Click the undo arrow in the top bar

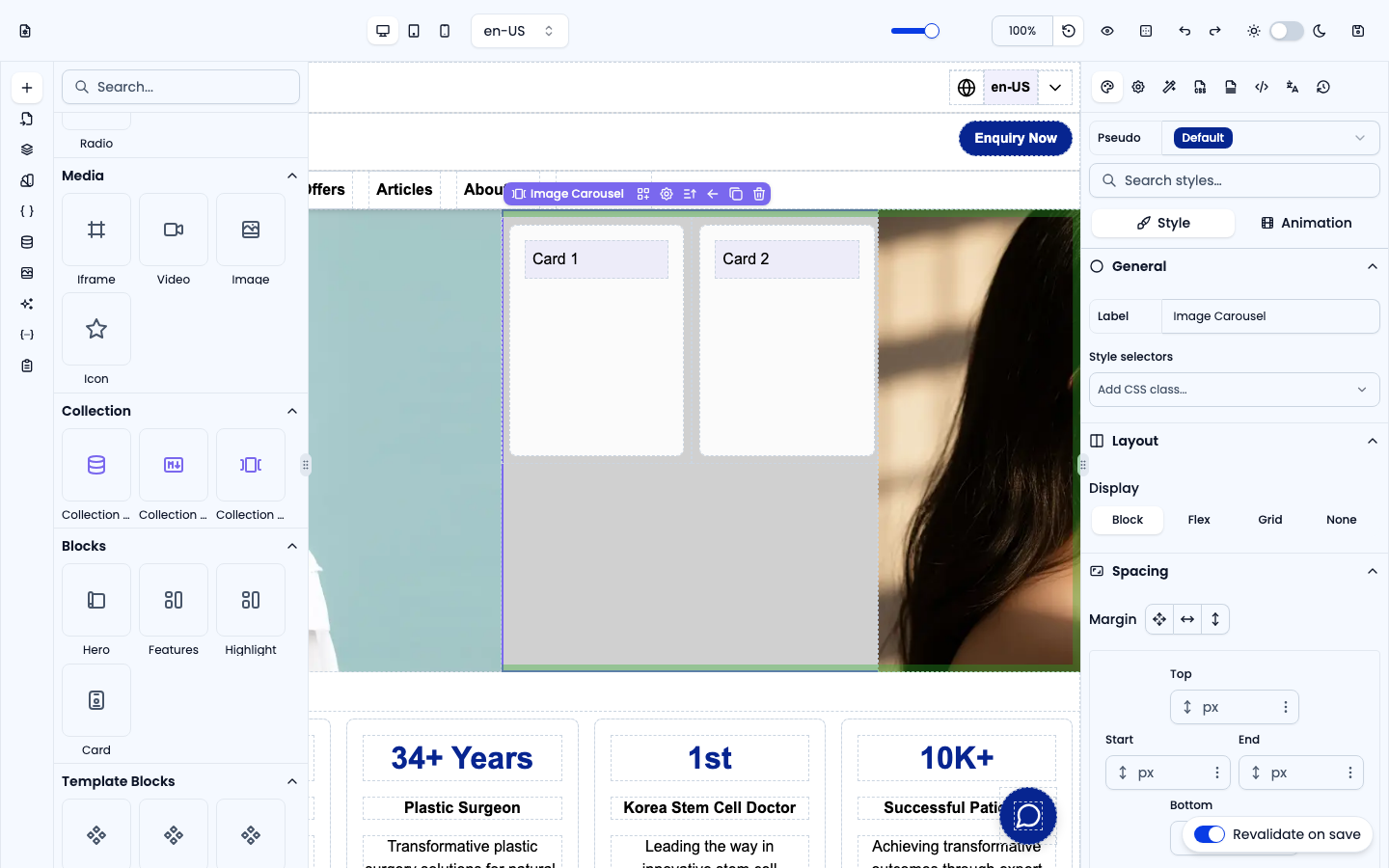click(1185, 31)
